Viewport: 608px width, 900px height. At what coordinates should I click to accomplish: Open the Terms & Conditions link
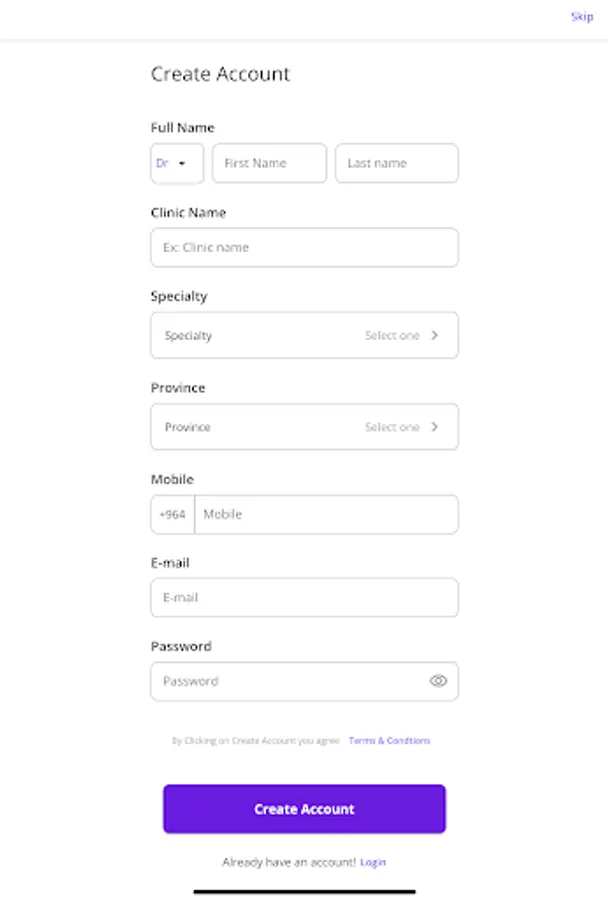tap(389, 741)
